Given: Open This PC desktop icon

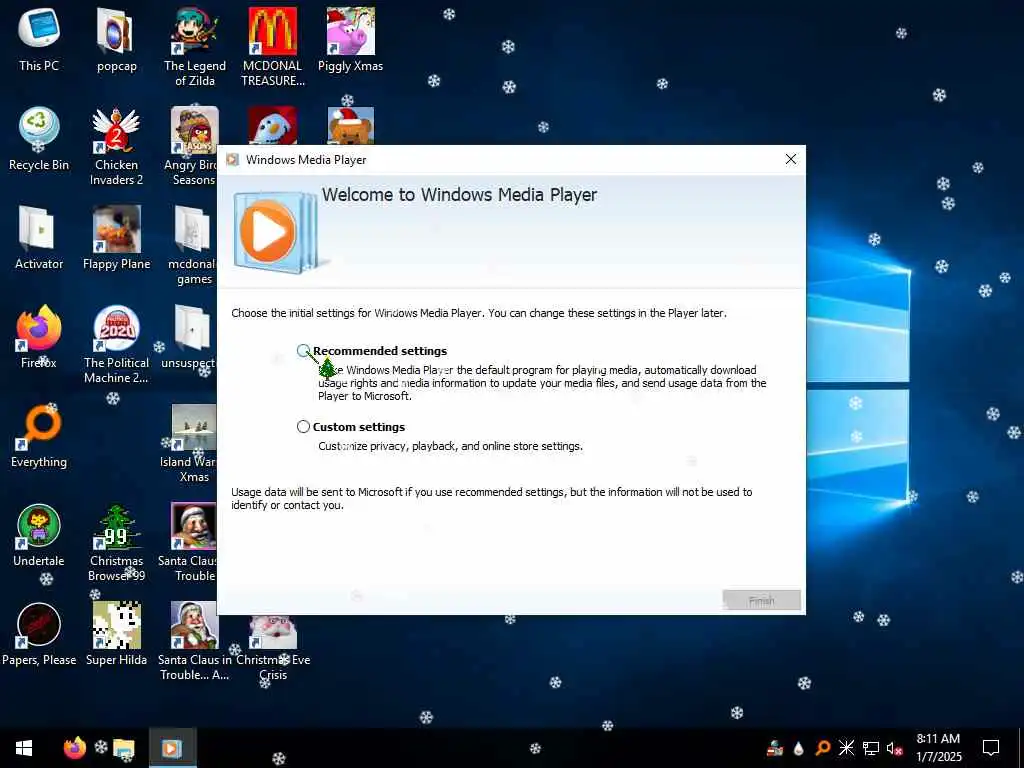Looking at the screenshot, I should [x=39, y=39].
